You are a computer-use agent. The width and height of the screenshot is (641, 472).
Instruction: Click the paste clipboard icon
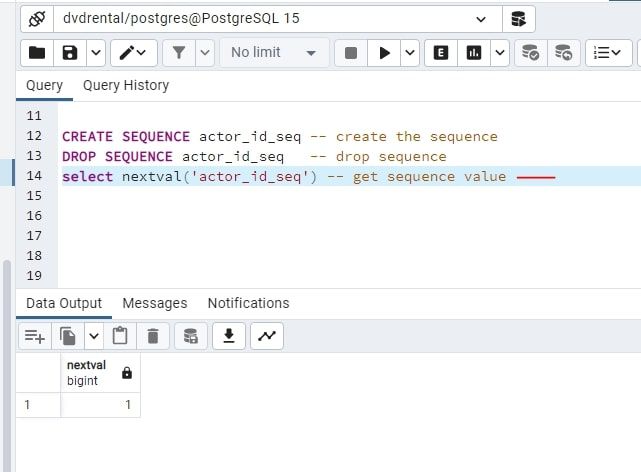[120, 336]
